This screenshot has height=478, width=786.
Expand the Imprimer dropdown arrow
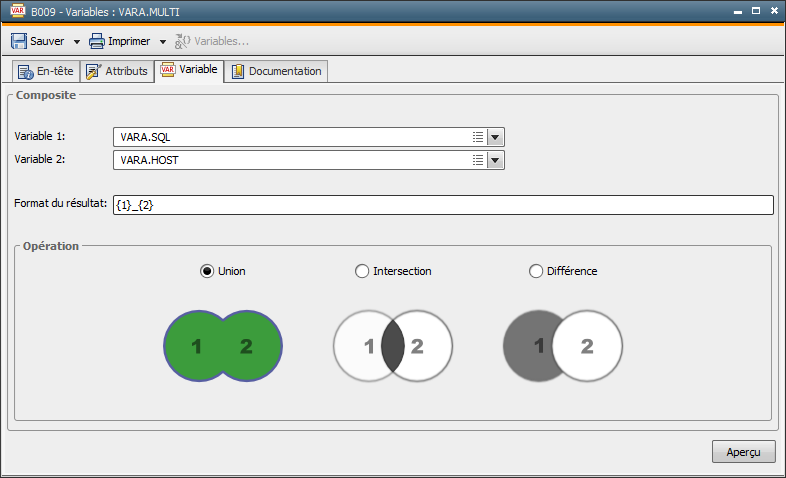point(163,42)
